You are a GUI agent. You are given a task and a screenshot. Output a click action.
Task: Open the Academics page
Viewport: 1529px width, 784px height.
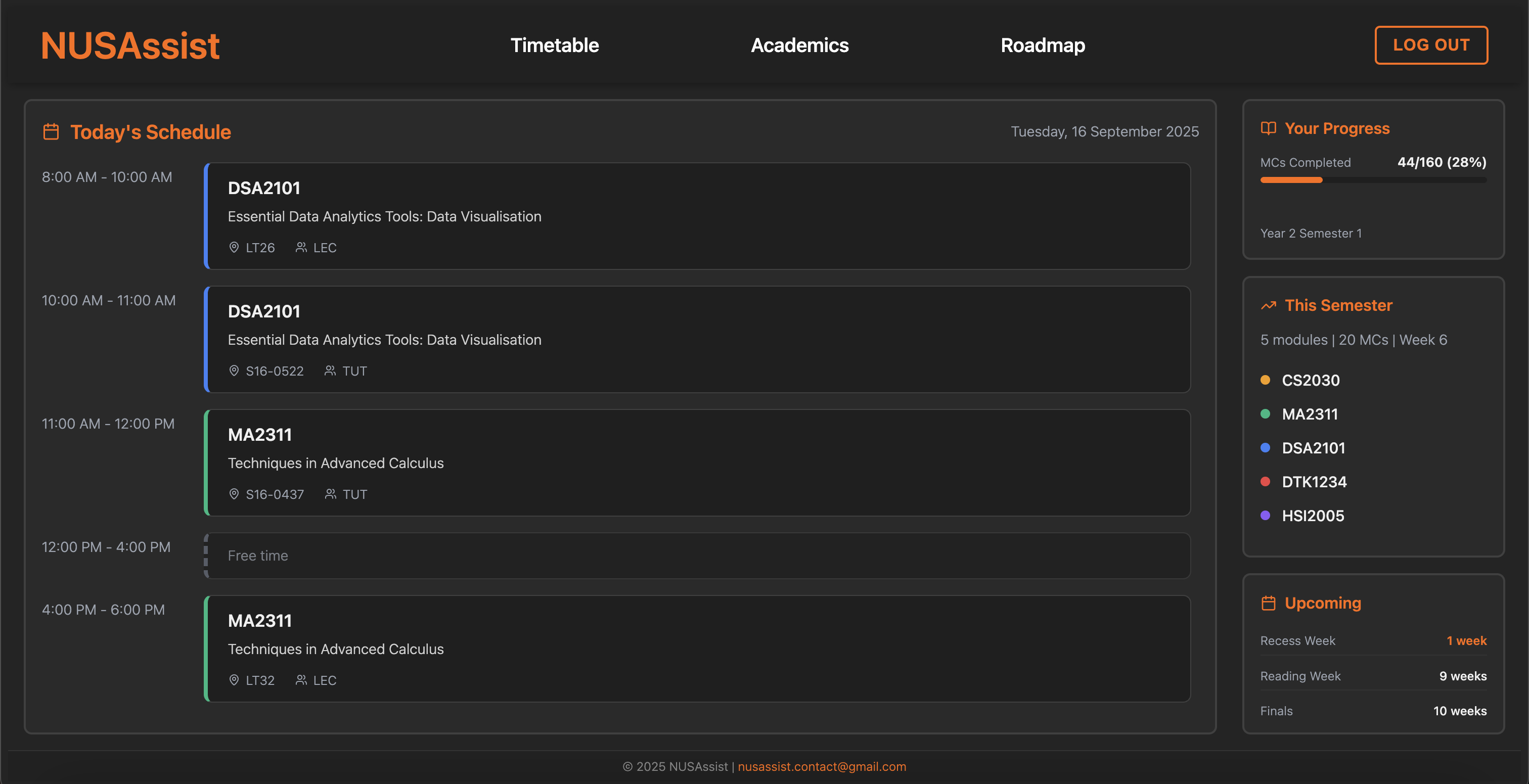pos(799,45)
